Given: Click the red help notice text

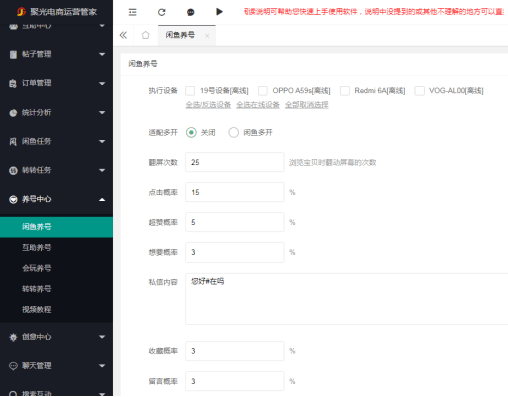Looking at the screenshot, I should coord(375,12).
